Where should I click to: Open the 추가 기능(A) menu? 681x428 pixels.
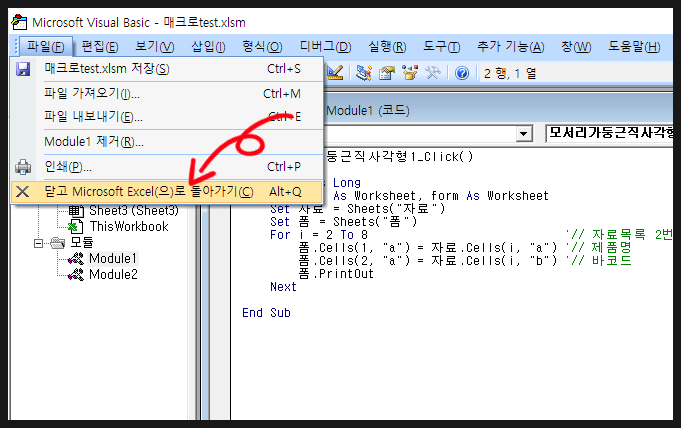pyautogui.click(x=510, y=46)
